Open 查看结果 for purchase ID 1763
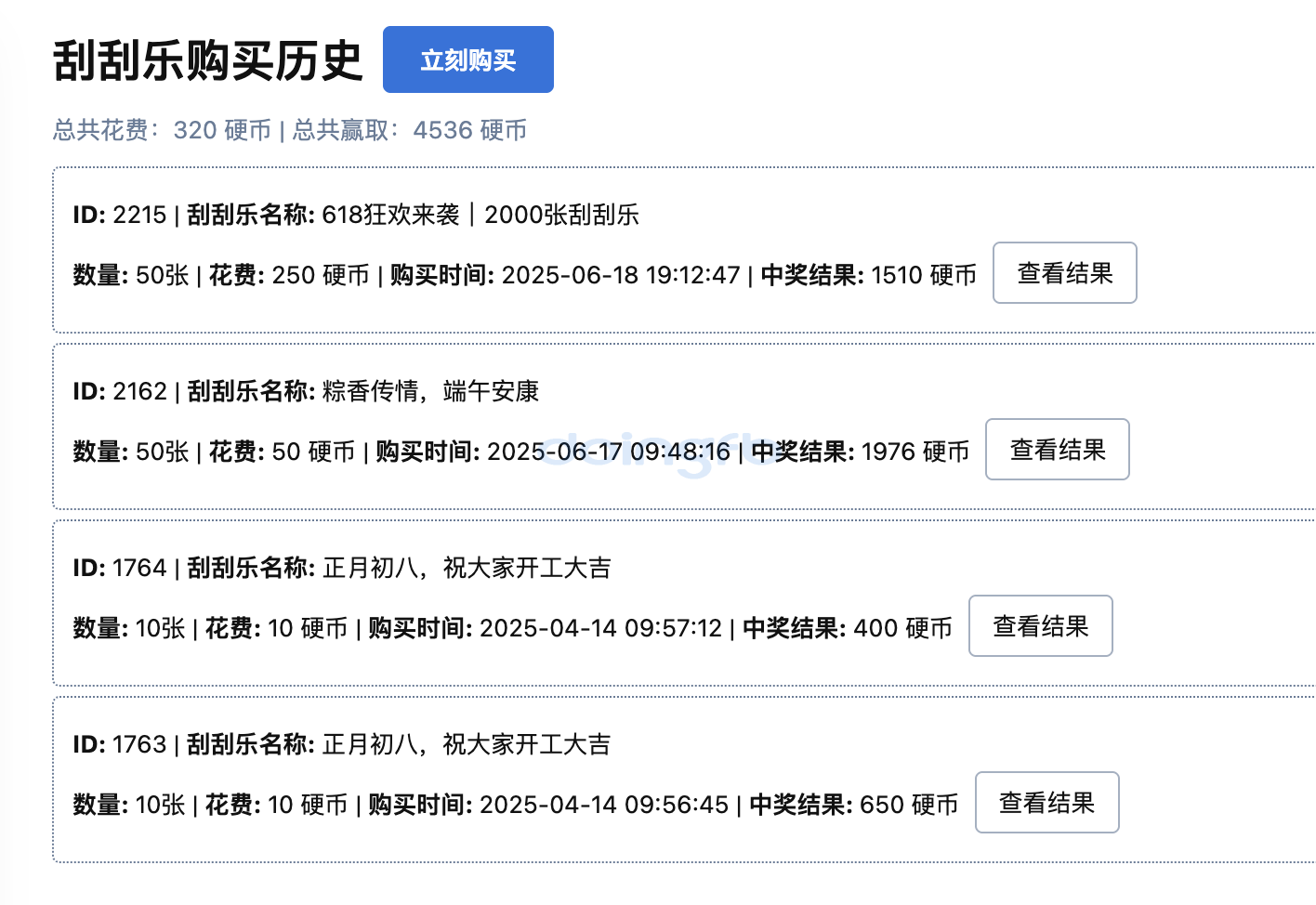 tap(1047, 803)
